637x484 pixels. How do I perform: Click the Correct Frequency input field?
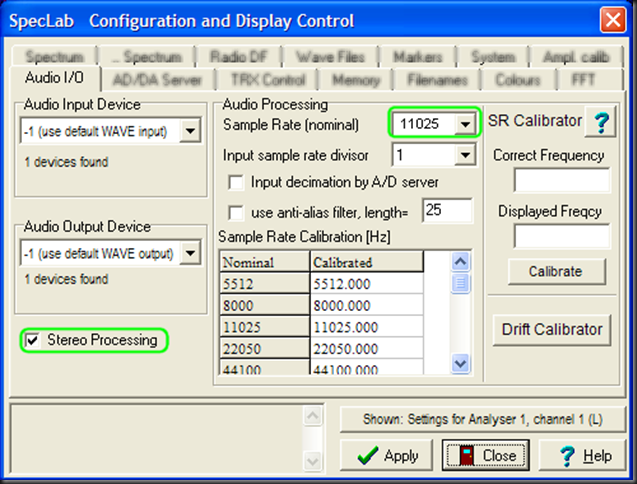(x=562, y=180)
